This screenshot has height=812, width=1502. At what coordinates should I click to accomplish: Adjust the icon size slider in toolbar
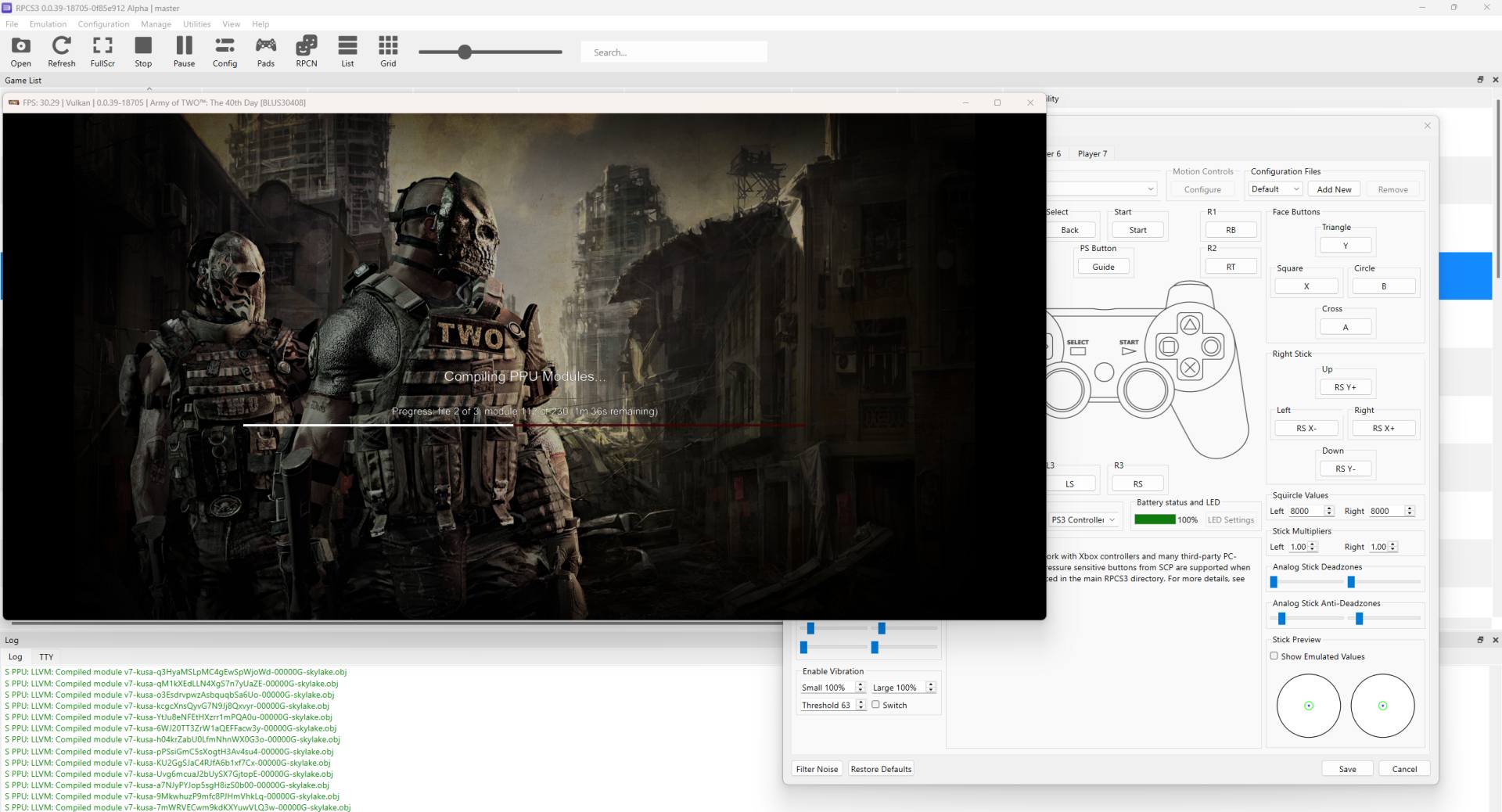click(465, 52)
